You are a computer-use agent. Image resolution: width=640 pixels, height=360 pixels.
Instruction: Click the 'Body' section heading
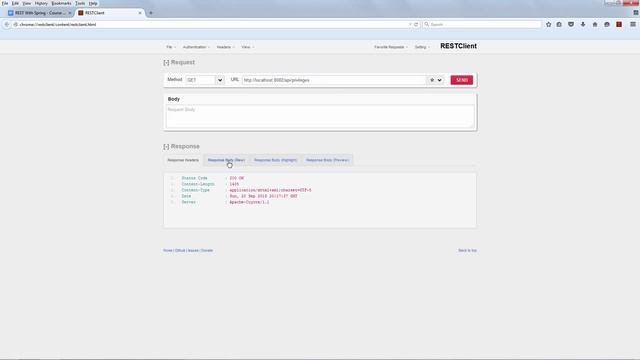(x=174, y=99)
